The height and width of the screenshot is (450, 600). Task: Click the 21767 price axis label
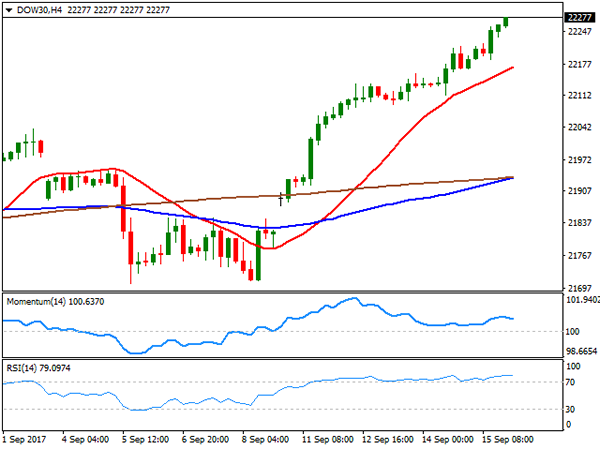[x=579, y=256]
